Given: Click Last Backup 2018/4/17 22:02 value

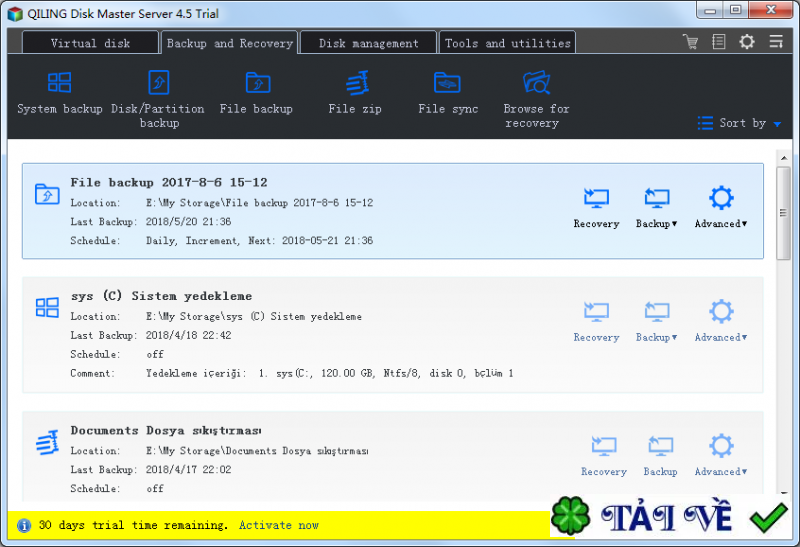Looking at the screenshot, I should pyautogui.click(x=188, y=469).
